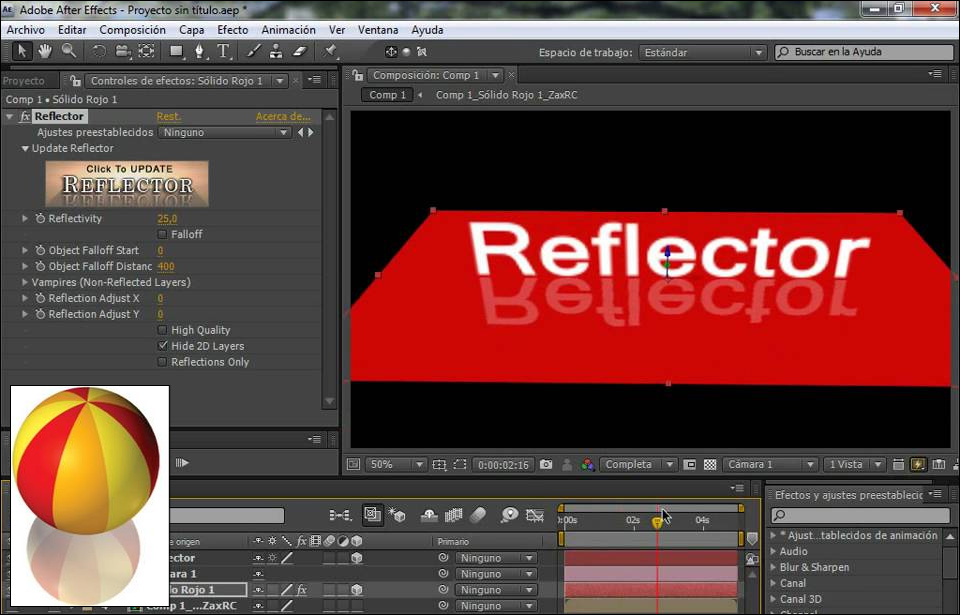Select the Rectangle shape tool

click(177, 51)
